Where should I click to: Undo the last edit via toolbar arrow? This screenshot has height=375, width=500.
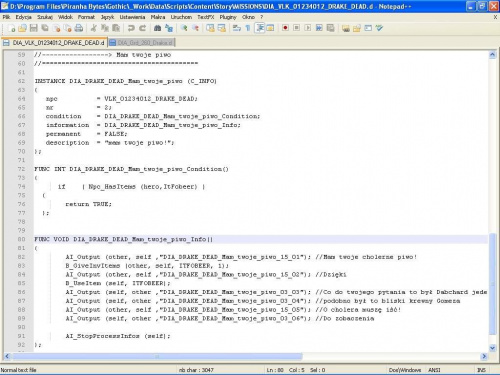[x=131, y=28]
